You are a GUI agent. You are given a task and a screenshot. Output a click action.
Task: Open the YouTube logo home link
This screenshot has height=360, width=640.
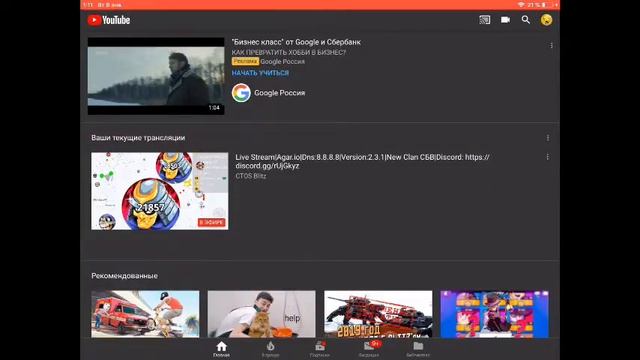tap(109, 20)
